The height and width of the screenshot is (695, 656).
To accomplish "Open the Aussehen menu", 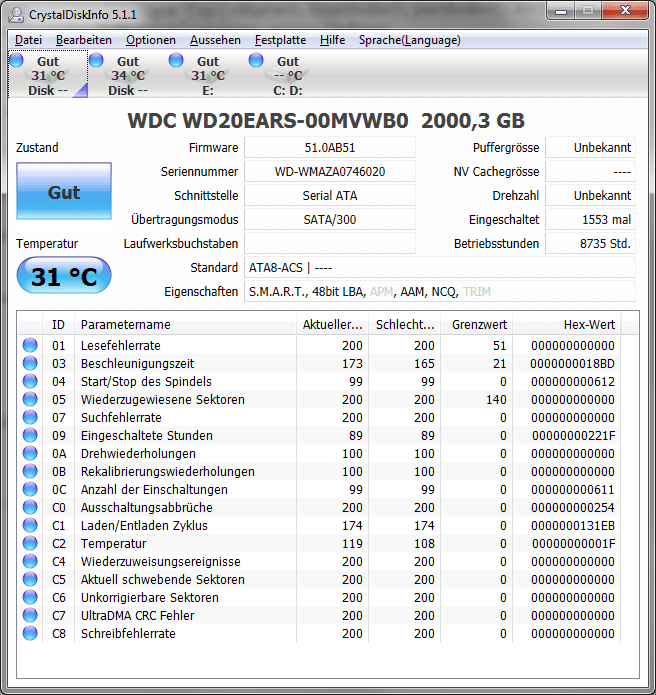I will point(215,40).
